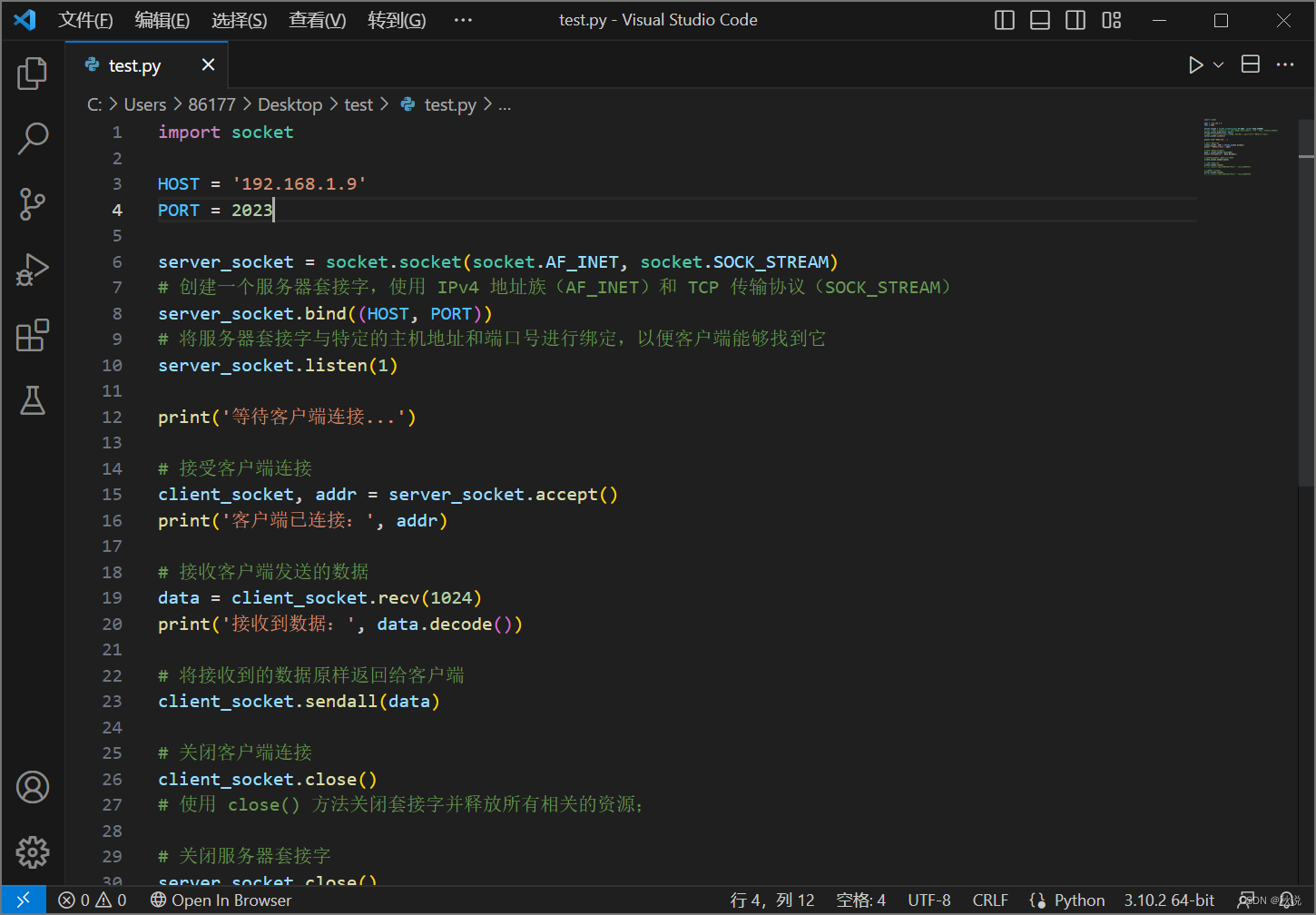
Task: Run the Python file with the play icon
Action: coord(1195,64)
